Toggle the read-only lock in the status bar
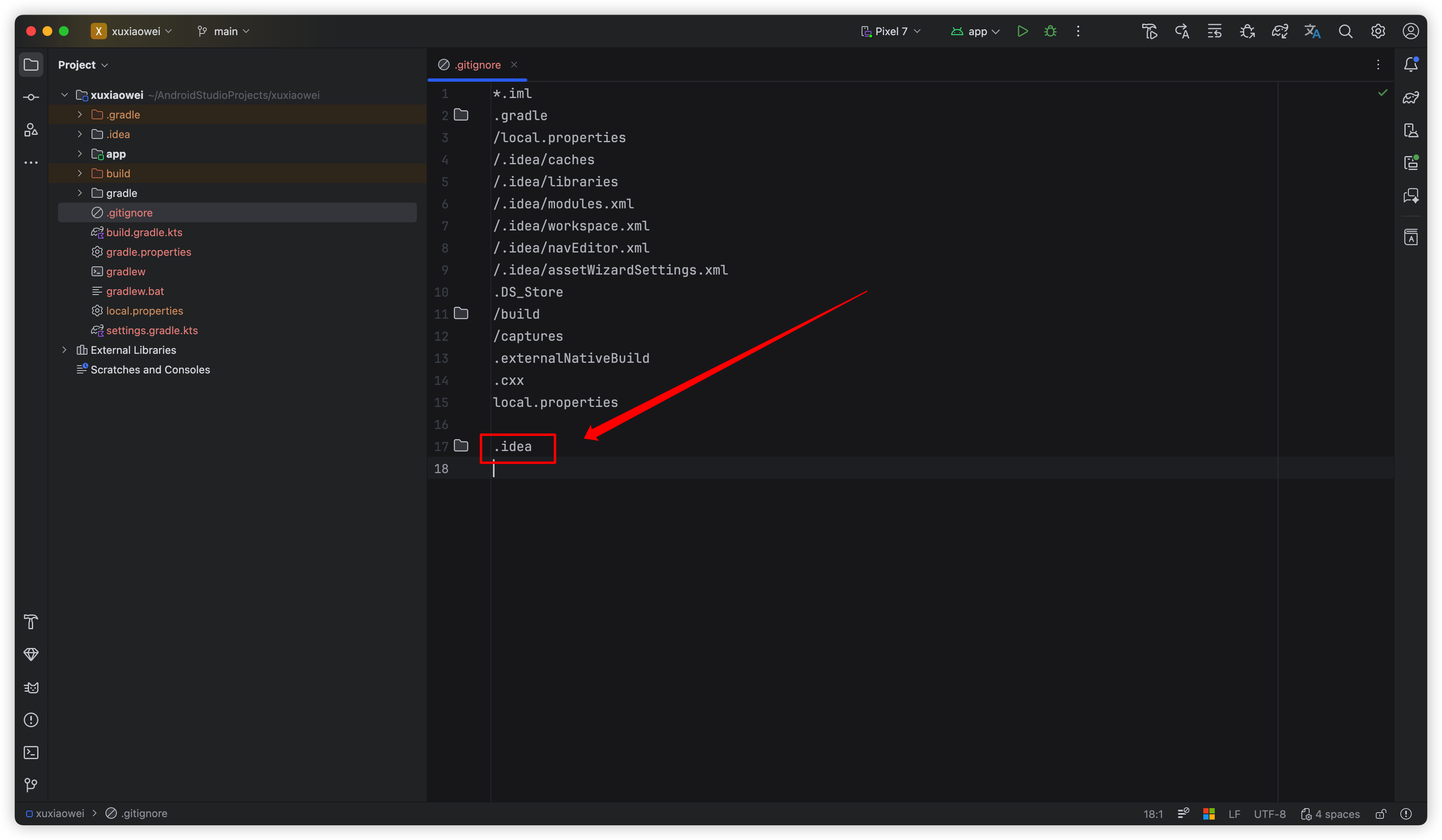The width and height of the screenshot is (1442, 840). [1381, 814]
